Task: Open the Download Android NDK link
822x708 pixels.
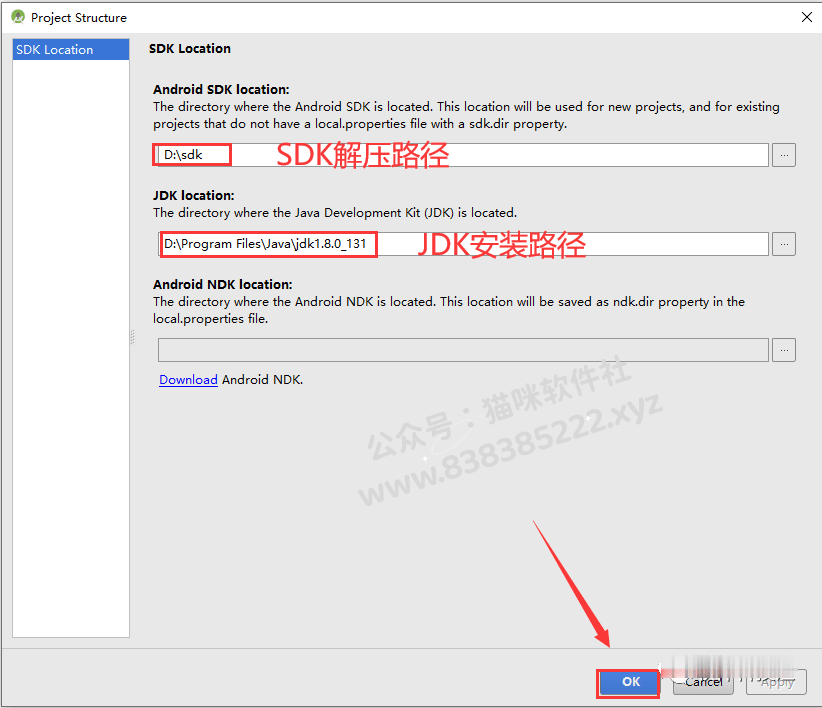Action: pos(188,379)
